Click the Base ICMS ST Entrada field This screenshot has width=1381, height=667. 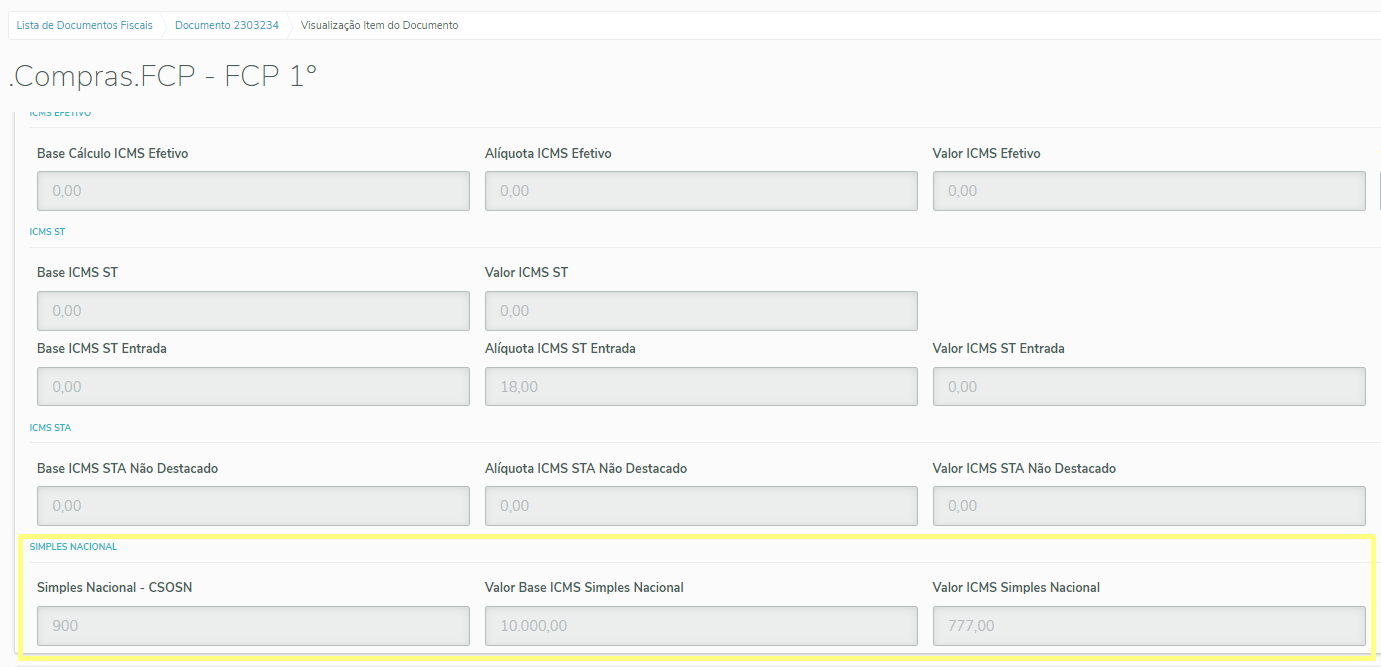point(253,387)
